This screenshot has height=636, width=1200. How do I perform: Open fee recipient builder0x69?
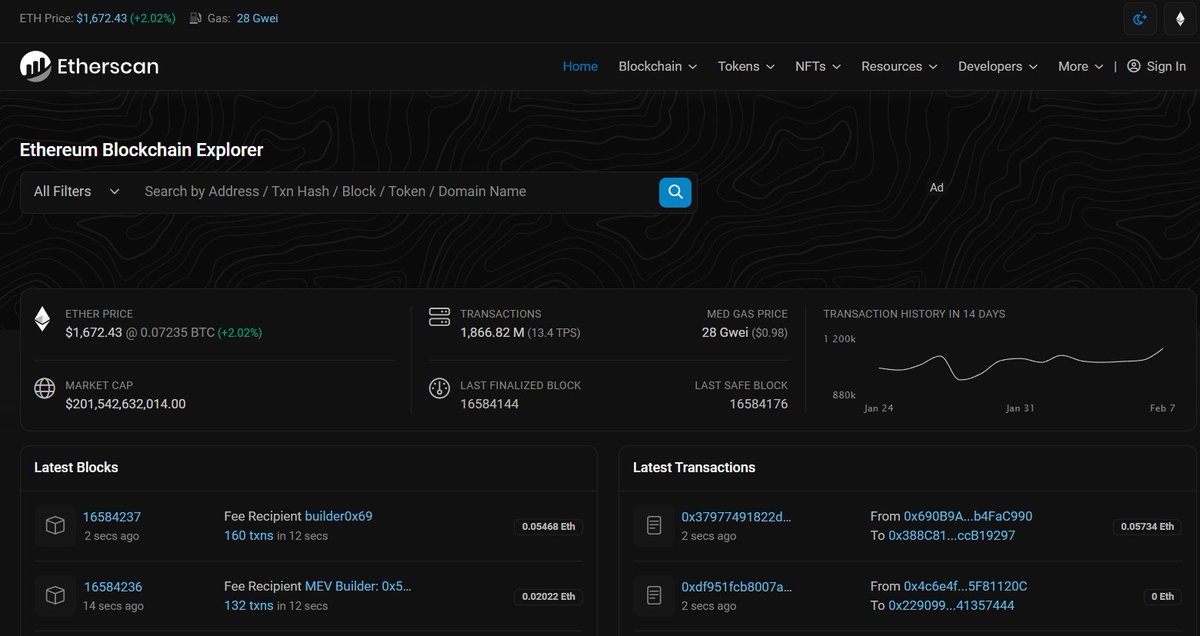tap(339, 516)
